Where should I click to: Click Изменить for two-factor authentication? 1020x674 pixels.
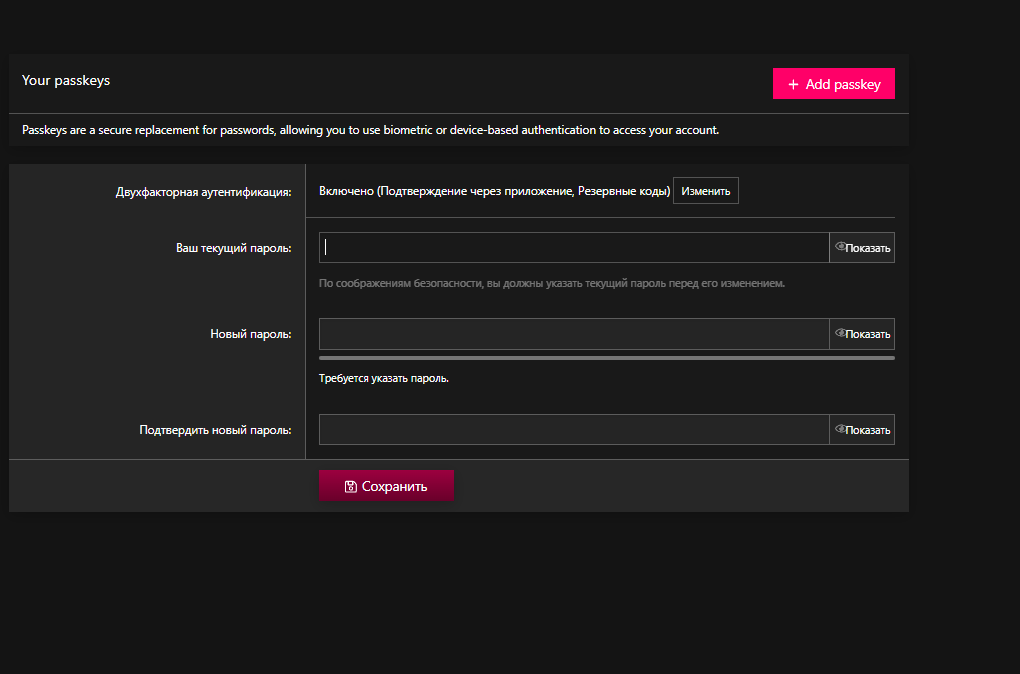coord(706,191)
